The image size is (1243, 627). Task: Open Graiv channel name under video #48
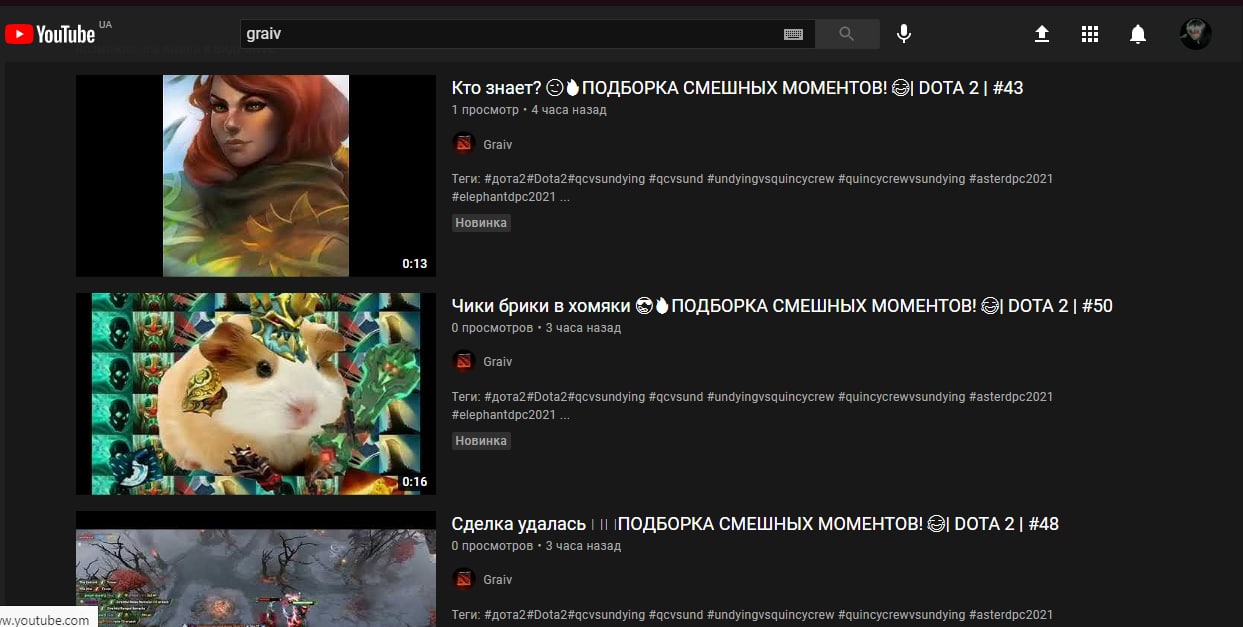pyautogui.click(x=497, y=580)
